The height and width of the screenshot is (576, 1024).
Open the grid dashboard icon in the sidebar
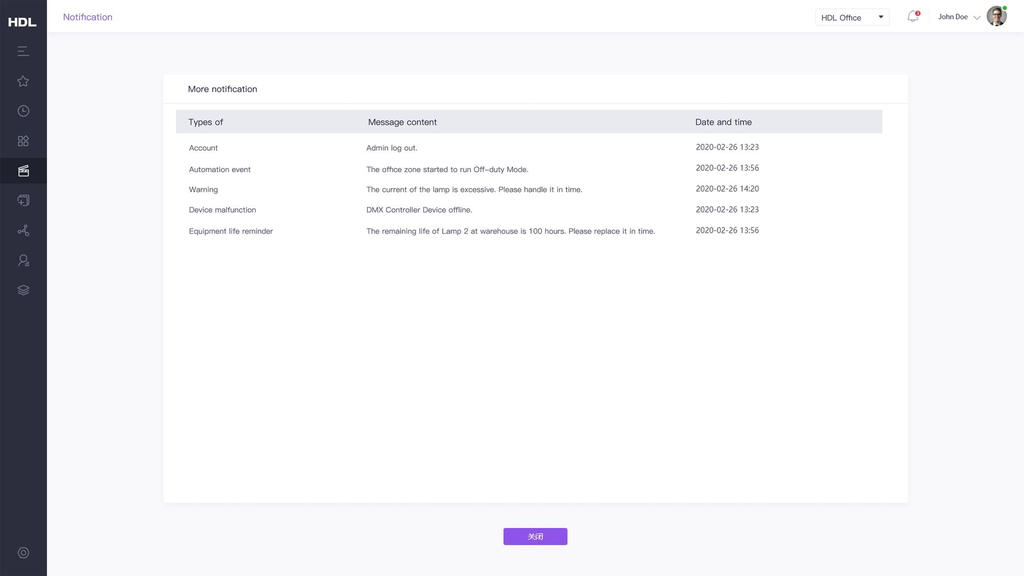pyautogui.click(x=23, y=141)
